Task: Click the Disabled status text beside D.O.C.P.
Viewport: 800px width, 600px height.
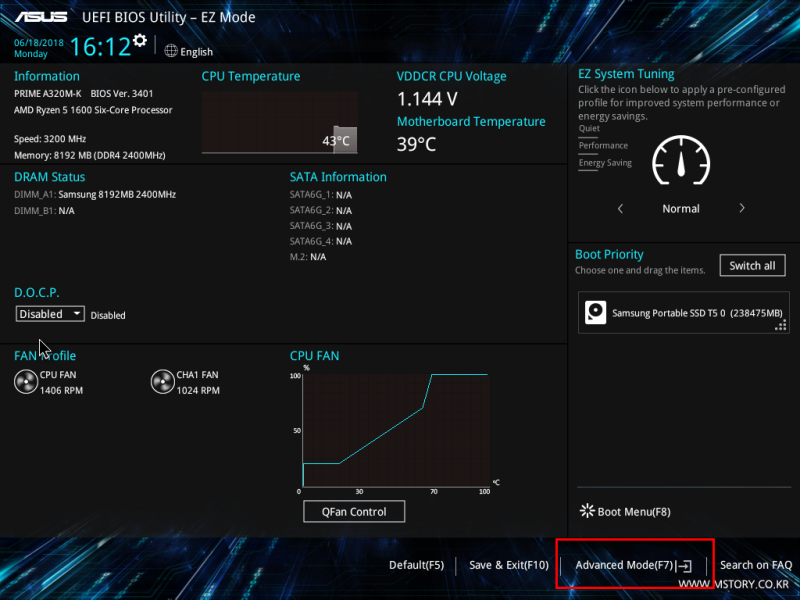Action: click(108, 315)
